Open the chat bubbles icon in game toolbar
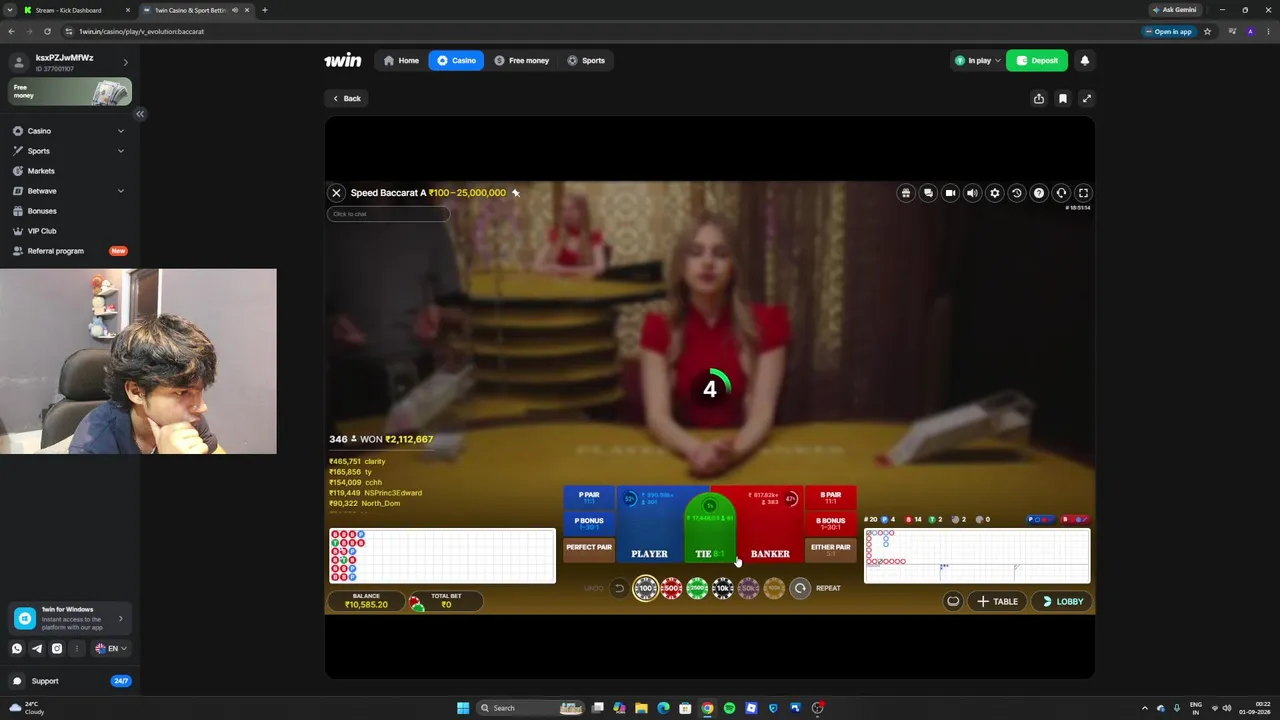 [928, 193]
